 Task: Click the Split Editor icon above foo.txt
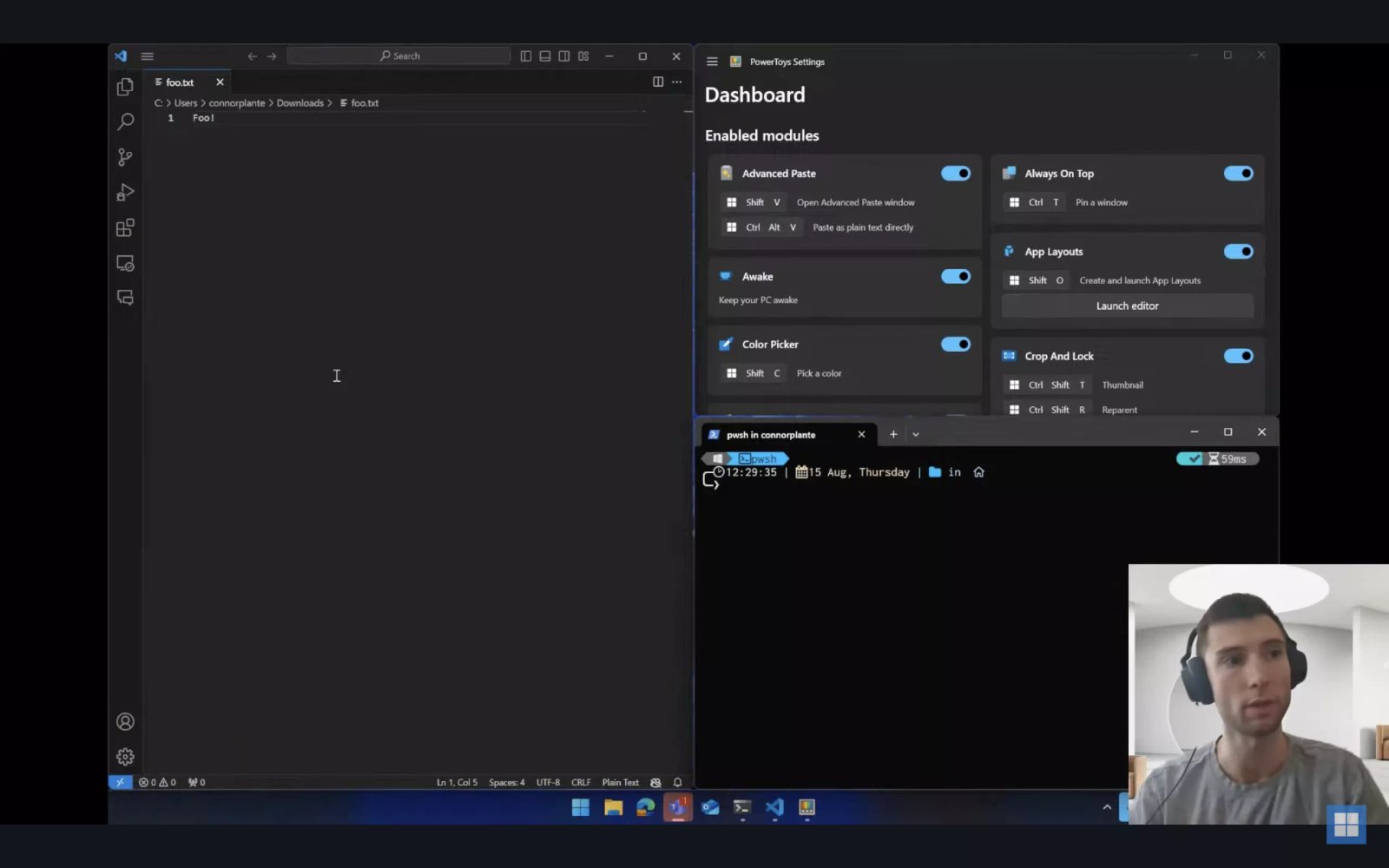coord(657,82)
